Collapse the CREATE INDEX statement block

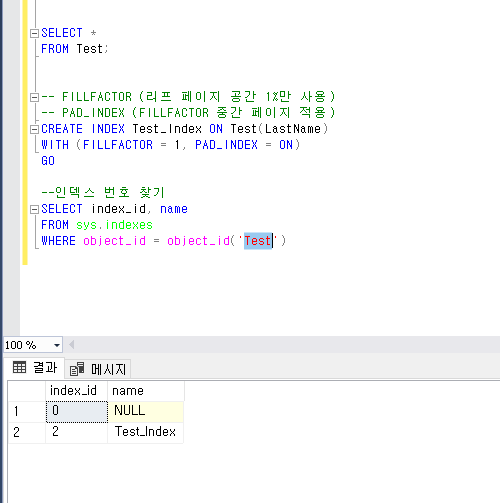pos(34,129)
